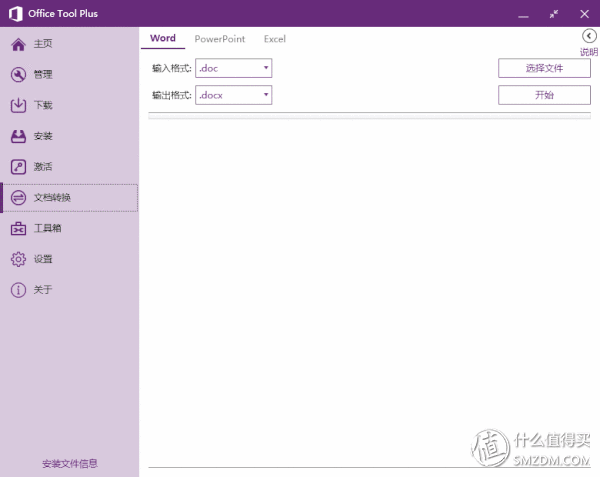This screenshot has width=600, height=477.
Task: Expand the 输入格式 .doc dropdown arrow
Action: (x=266, y=68)
